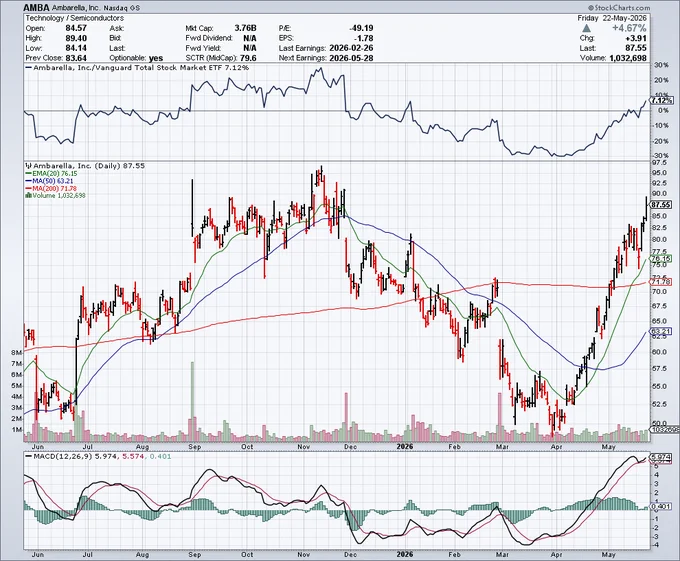The image size is (680, 561).
Task: Click the date 'Friday 22-May-2026'
Action: [x=611, y=18]
